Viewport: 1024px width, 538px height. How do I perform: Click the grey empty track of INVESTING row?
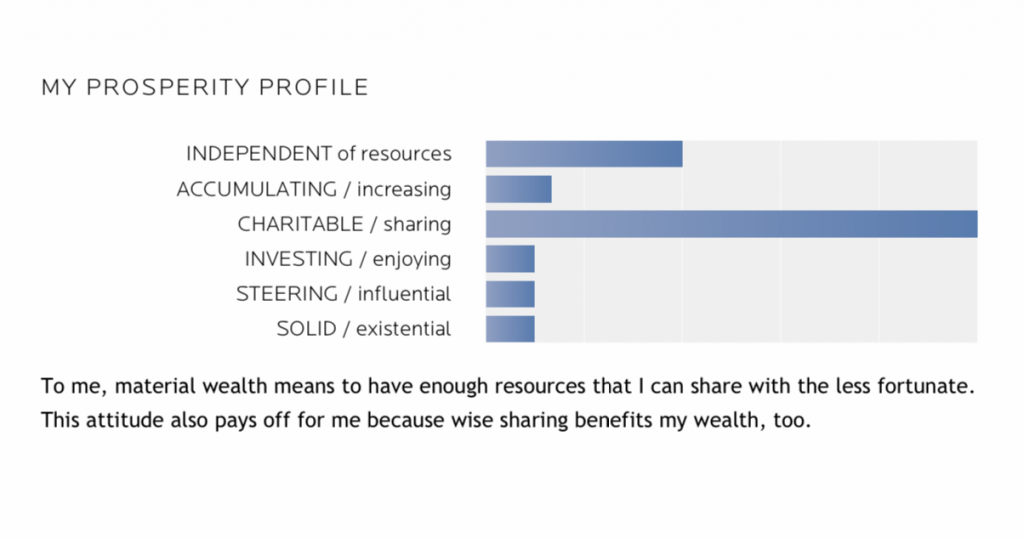tap(756, 259)
